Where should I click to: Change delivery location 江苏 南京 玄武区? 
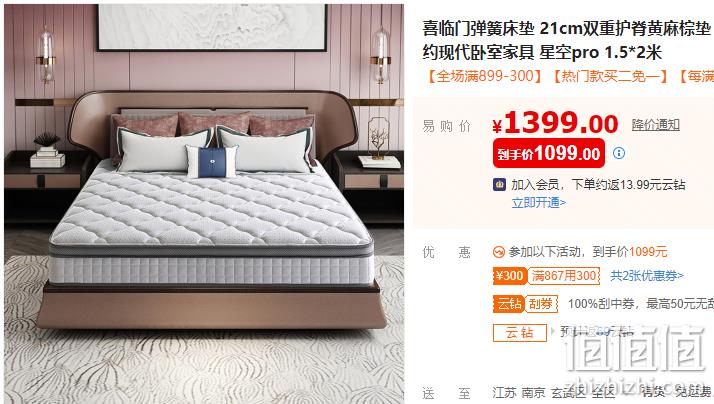click(x=538, y=392)
